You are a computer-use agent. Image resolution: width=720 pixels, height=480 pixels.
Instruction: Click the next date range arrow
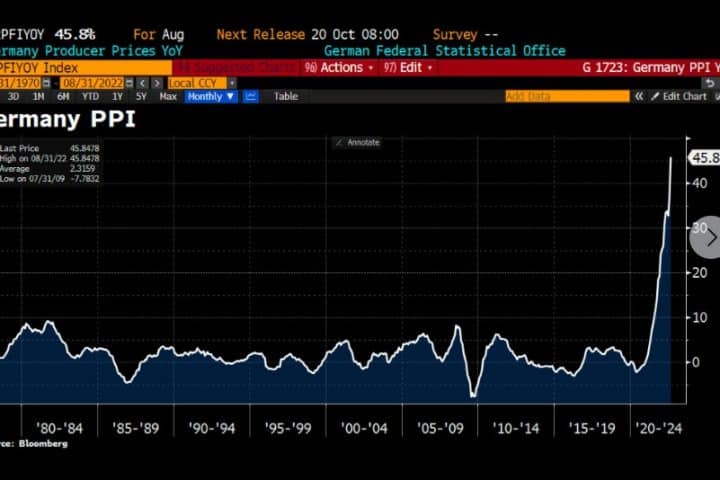158,82
